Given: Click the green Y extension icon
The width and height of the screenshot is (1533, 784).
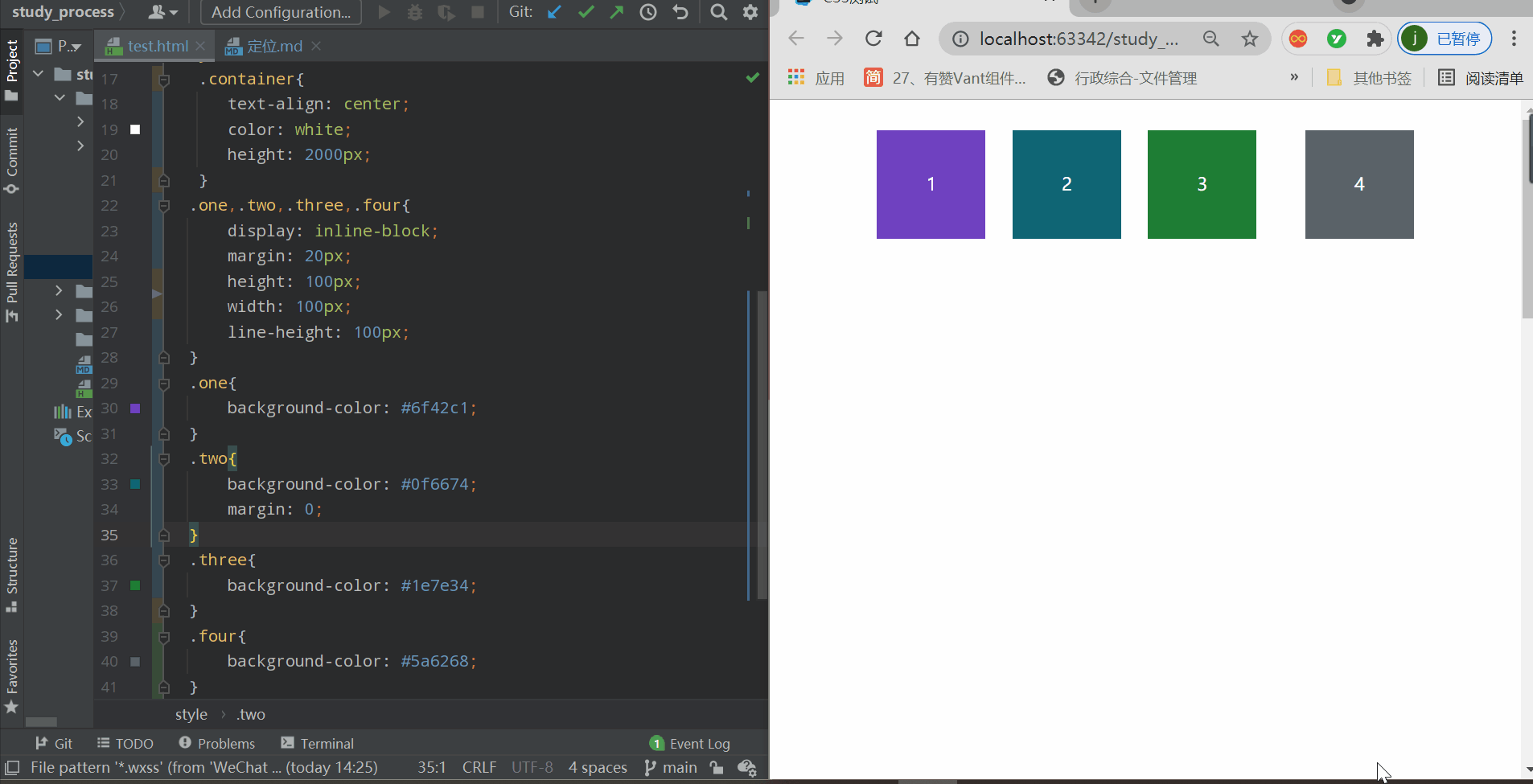Looking at the screenshot, I should point(1337,39).
